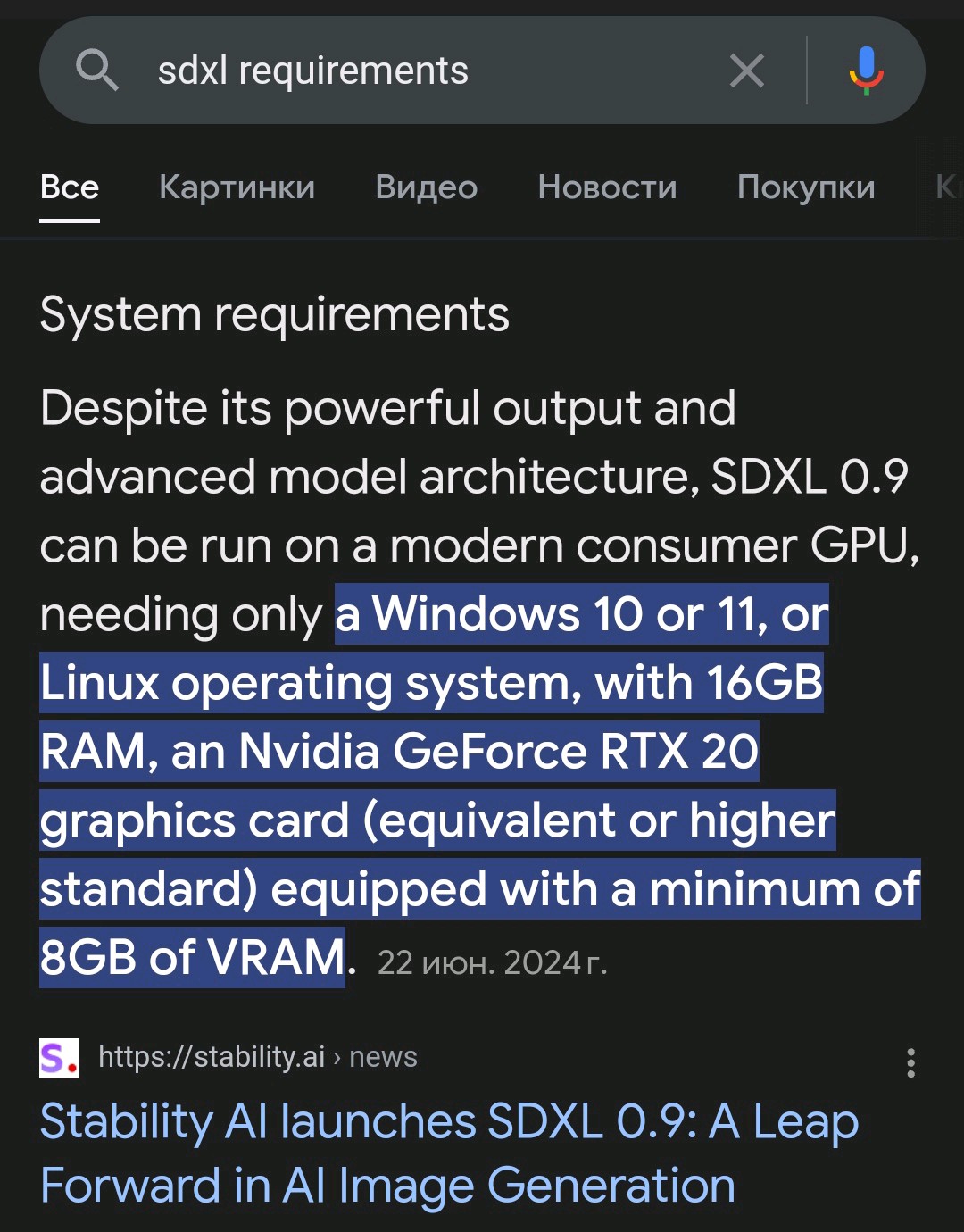
Task: Select the partially visible tab after Покупки
Action: pos(949,187)
